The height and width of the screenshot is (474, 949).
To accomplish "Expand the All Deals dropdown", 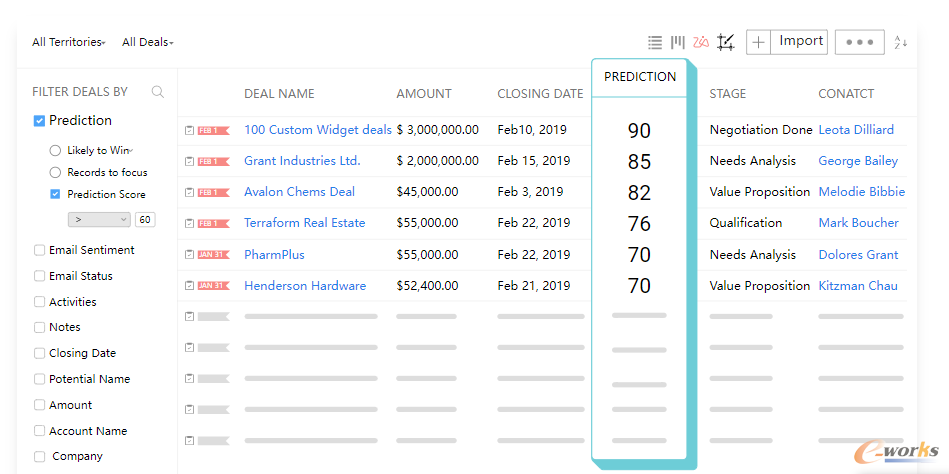I will click(148, 42).
